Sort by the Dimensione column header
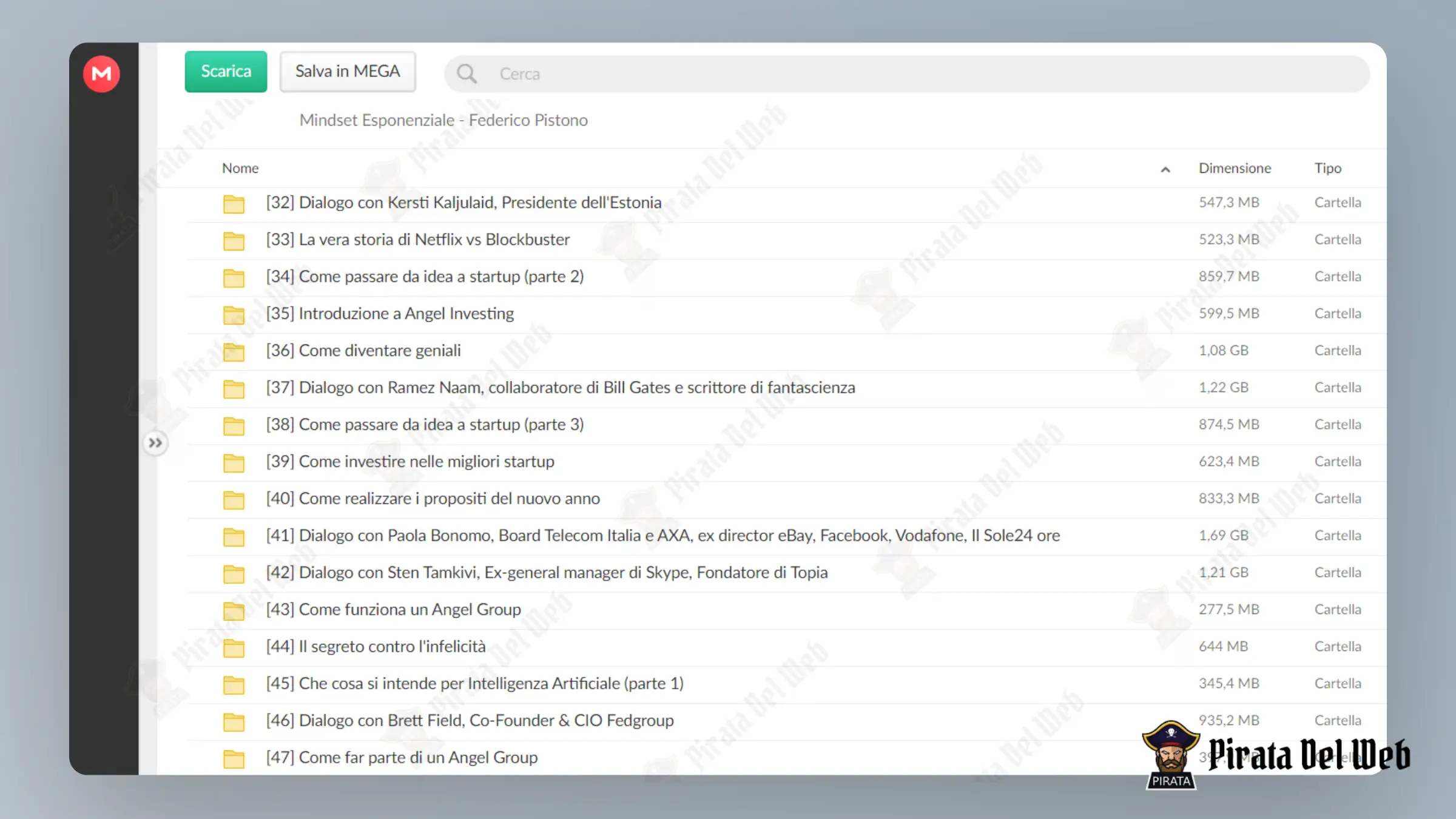The width and height of the screenshot is (1456, 819). (x=1235, y=168)
